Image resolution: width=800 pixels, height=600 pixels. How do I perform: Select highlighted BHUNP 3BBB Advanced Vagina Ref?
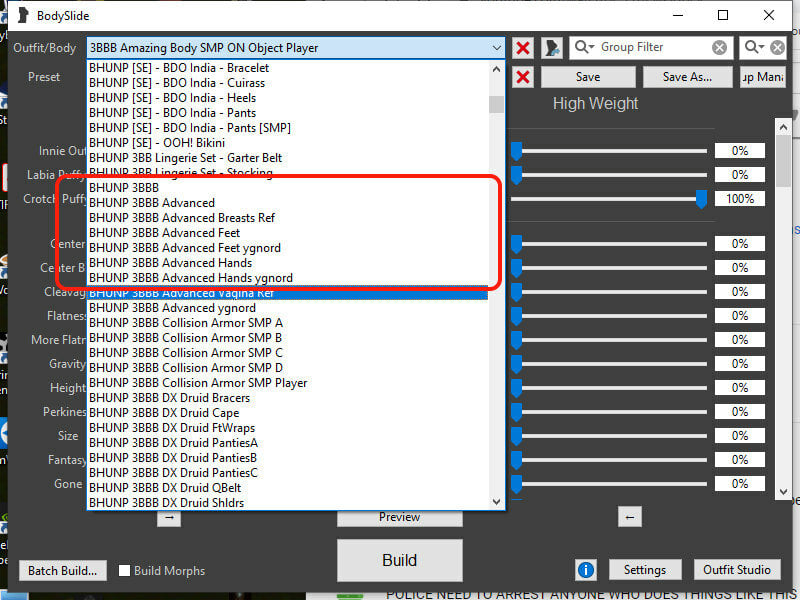pos(287,293)
